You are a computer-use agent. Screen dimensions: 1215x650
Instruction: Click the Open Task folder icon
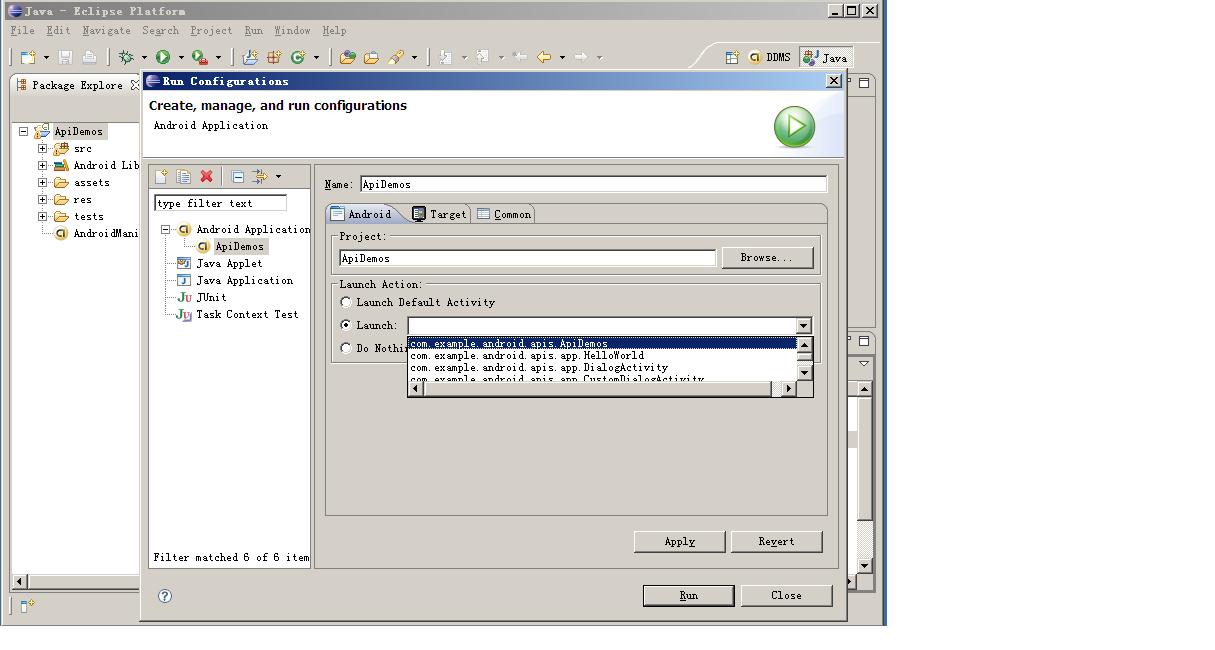coord(371,58)
